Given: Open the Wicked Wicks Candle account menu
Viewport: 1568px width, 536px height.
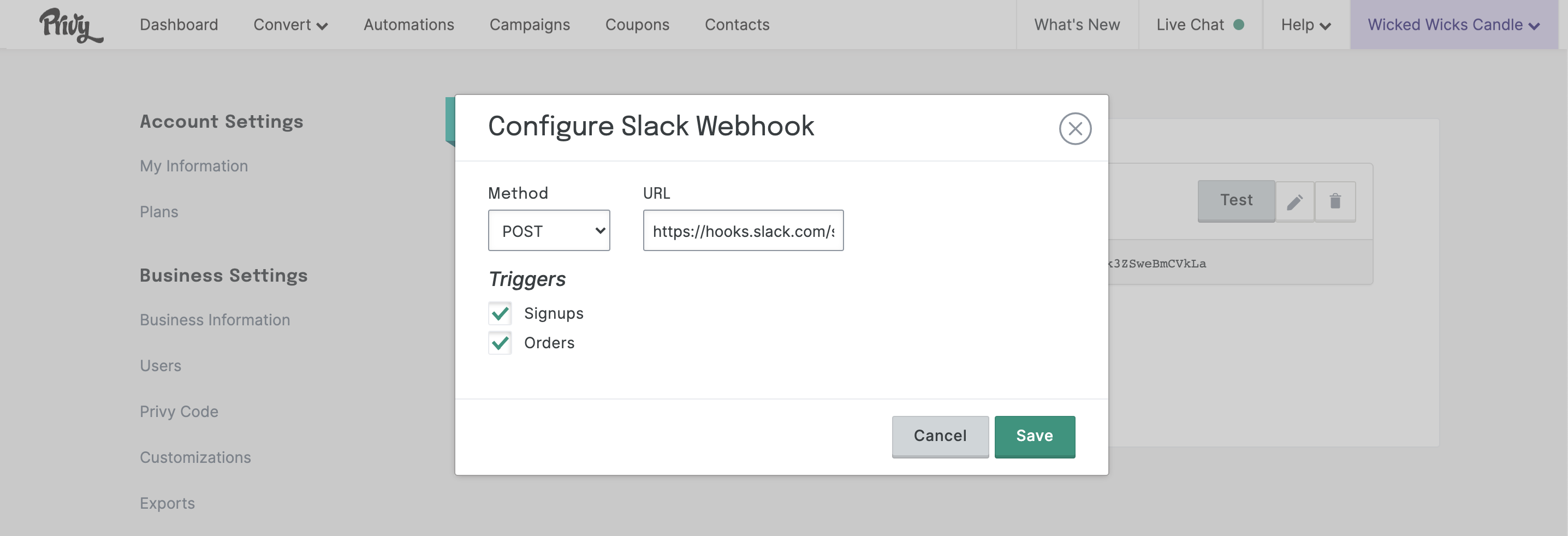Looking at the screenshot, I should point(1453,25).
